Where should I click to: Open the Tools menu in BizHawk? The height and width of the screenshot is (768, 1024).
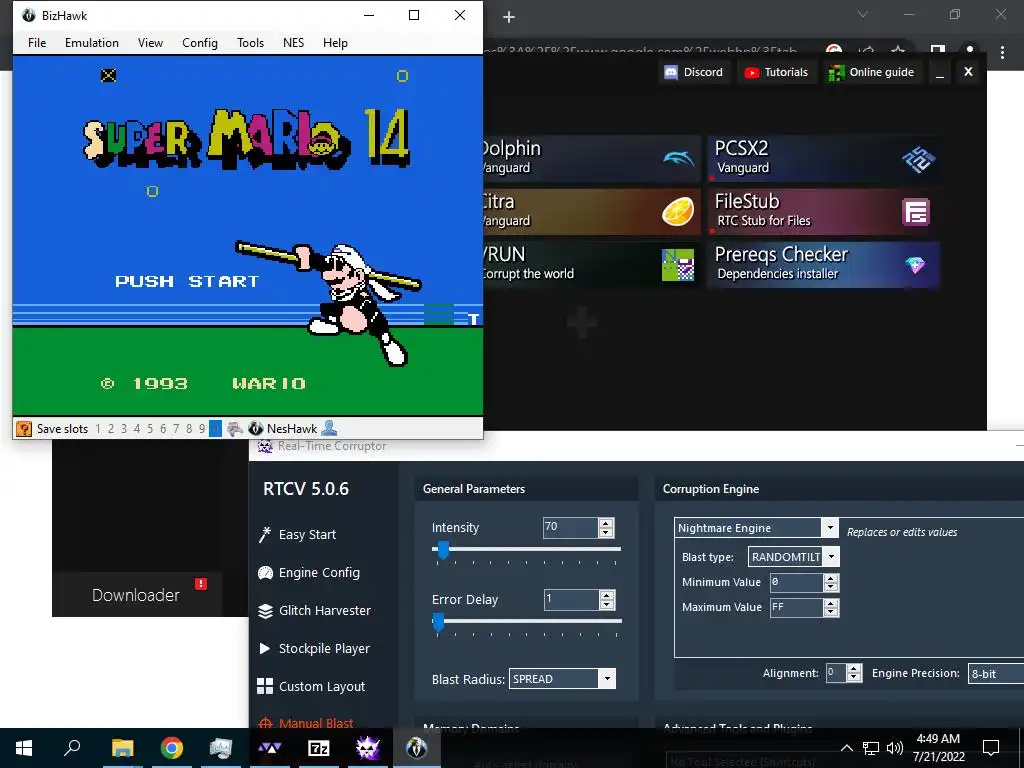click(x=250, y=42)
